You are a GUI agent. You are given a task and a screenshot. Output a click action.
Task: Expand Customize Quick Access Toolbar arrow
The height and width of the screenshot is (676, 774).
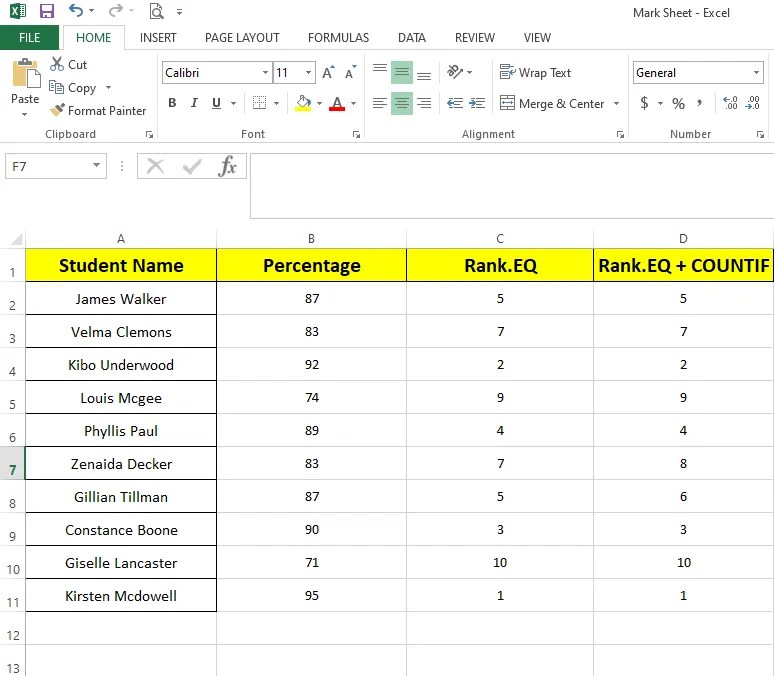(x=180, y=11)
